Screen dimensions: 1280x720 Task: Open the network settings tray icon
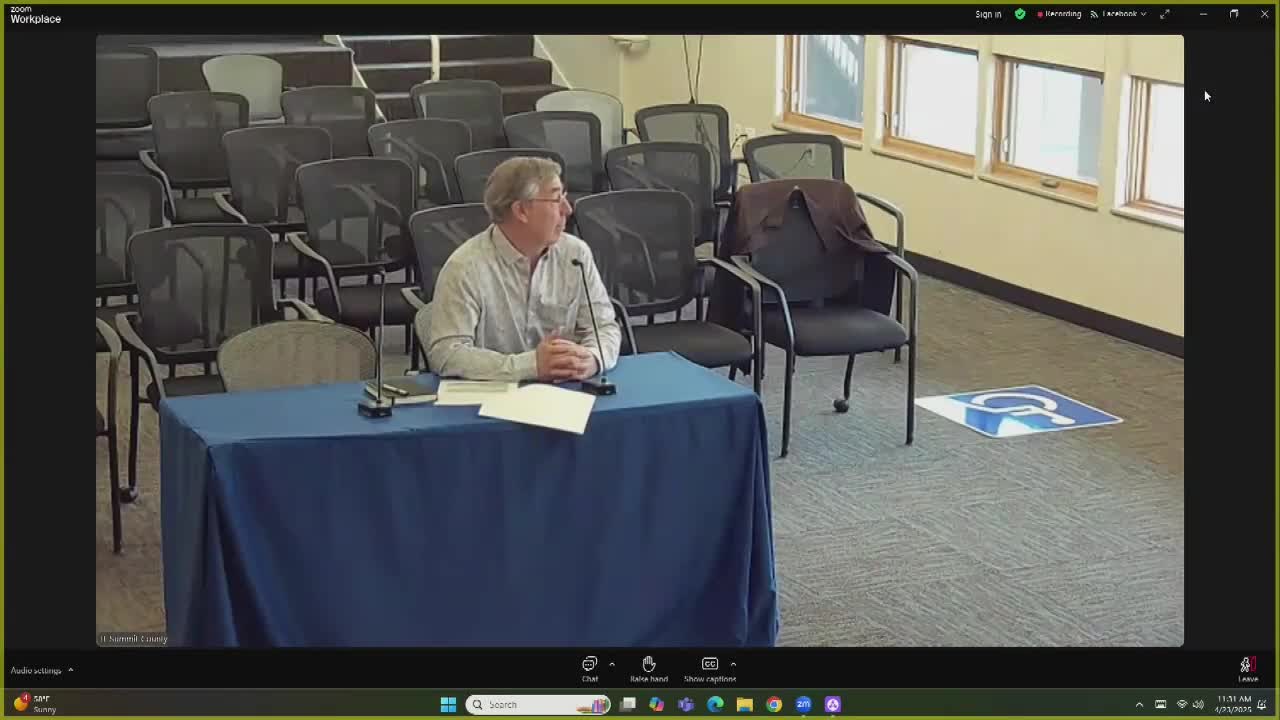1182,704
